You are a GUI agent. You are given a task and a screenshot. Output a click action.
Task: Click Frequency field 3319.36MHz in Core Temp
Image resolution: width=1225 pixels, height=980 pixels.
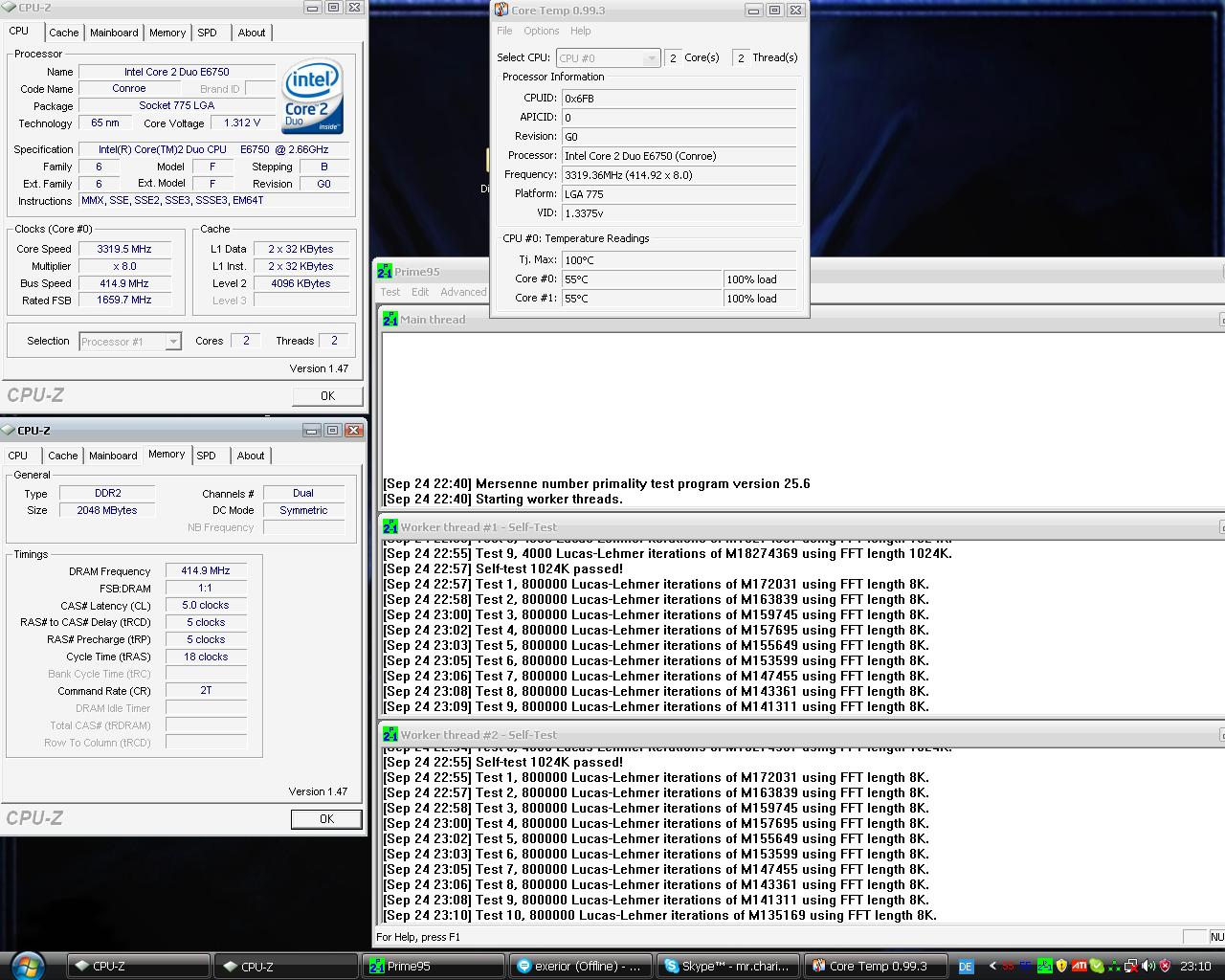click(679, 175)
